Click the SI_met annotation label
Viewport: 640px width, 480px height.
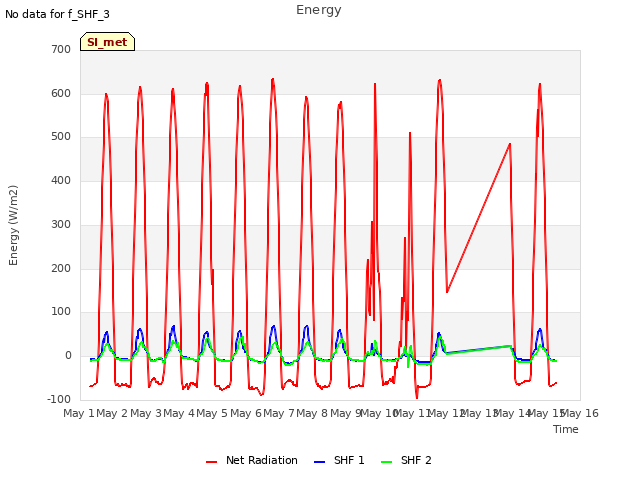pos(107,42)
